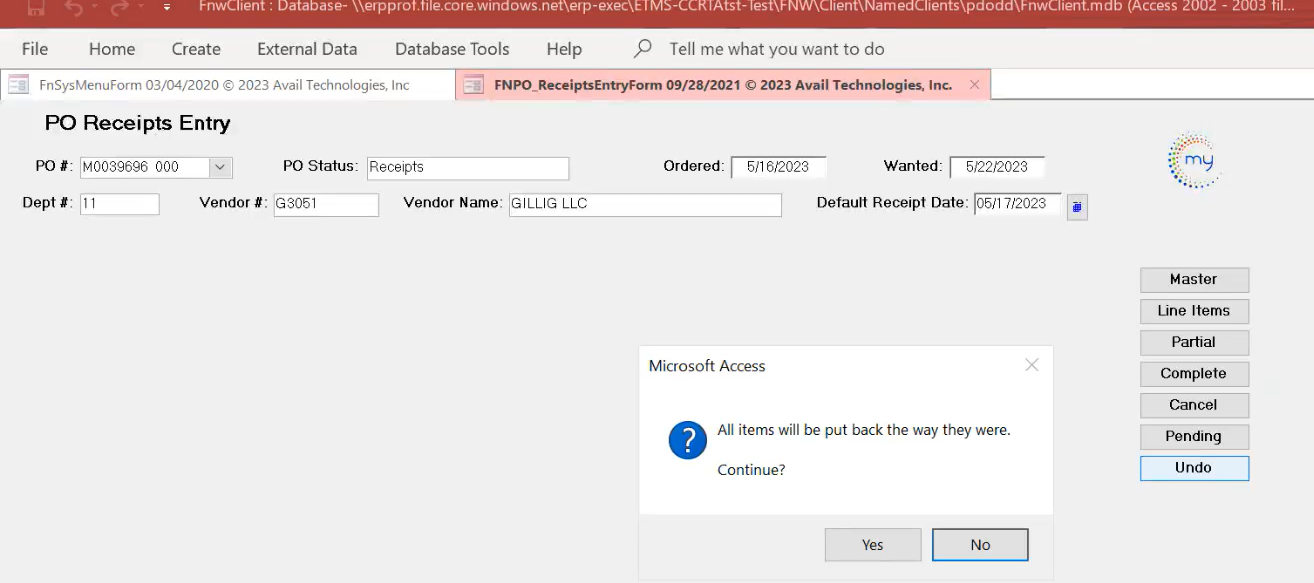The width and height of the screenshot is (1314, 583).
Task: Click the Default Receipt Date input field
Action: point(1017,204)
